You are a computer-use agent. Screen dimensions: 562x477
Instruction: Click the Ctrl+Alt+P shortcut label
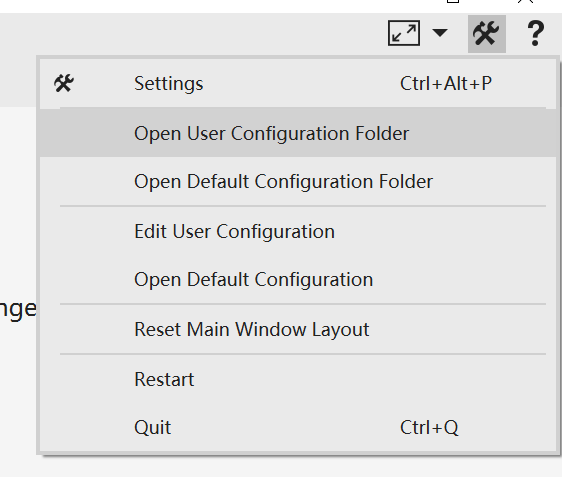[x=446, y=84]
